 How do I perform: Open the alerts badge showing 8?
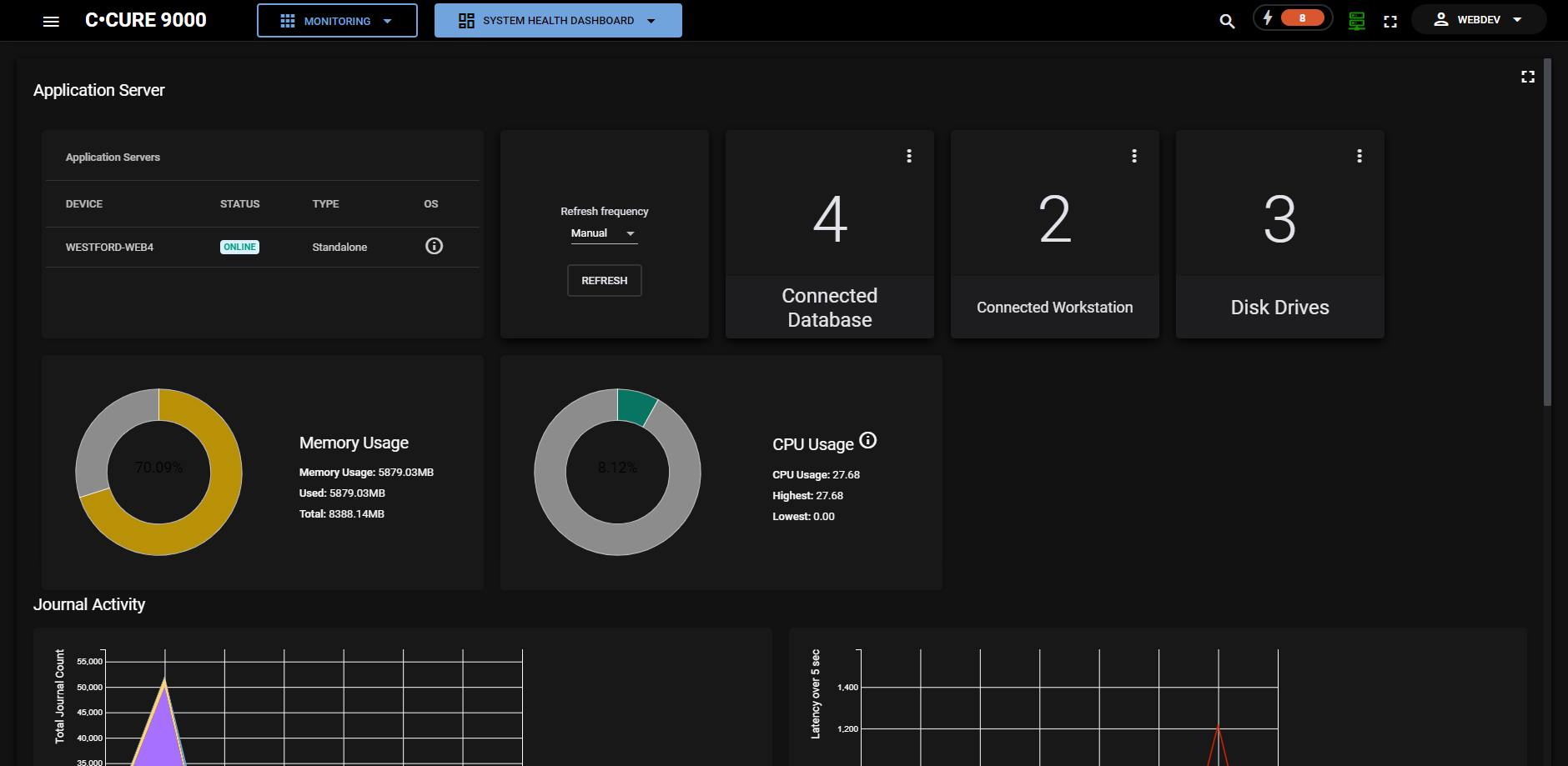tap(1292, 18)
